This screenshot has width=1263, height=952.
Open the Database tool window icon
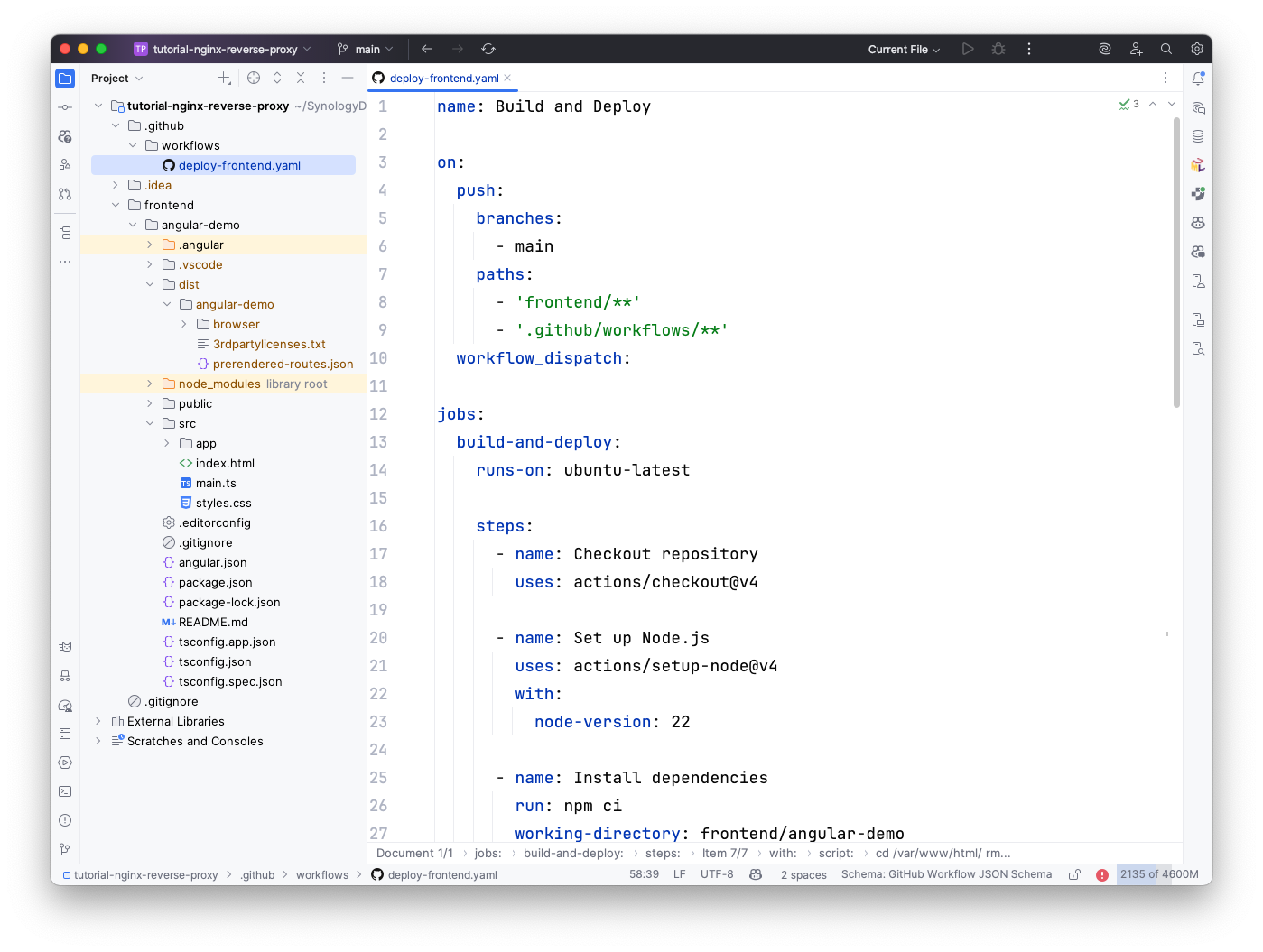(x=1198, y=136)
